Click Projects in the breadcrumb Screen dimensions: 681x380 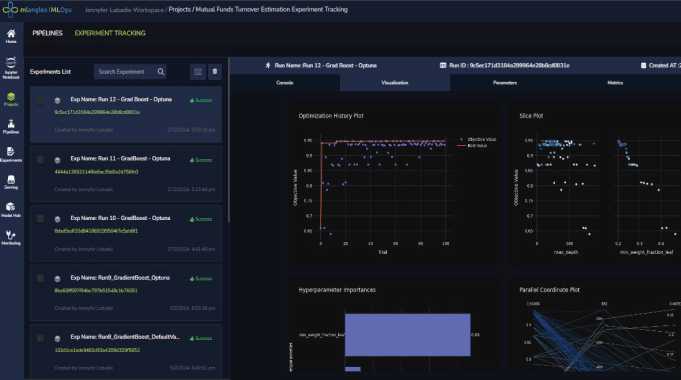(179, 10)
